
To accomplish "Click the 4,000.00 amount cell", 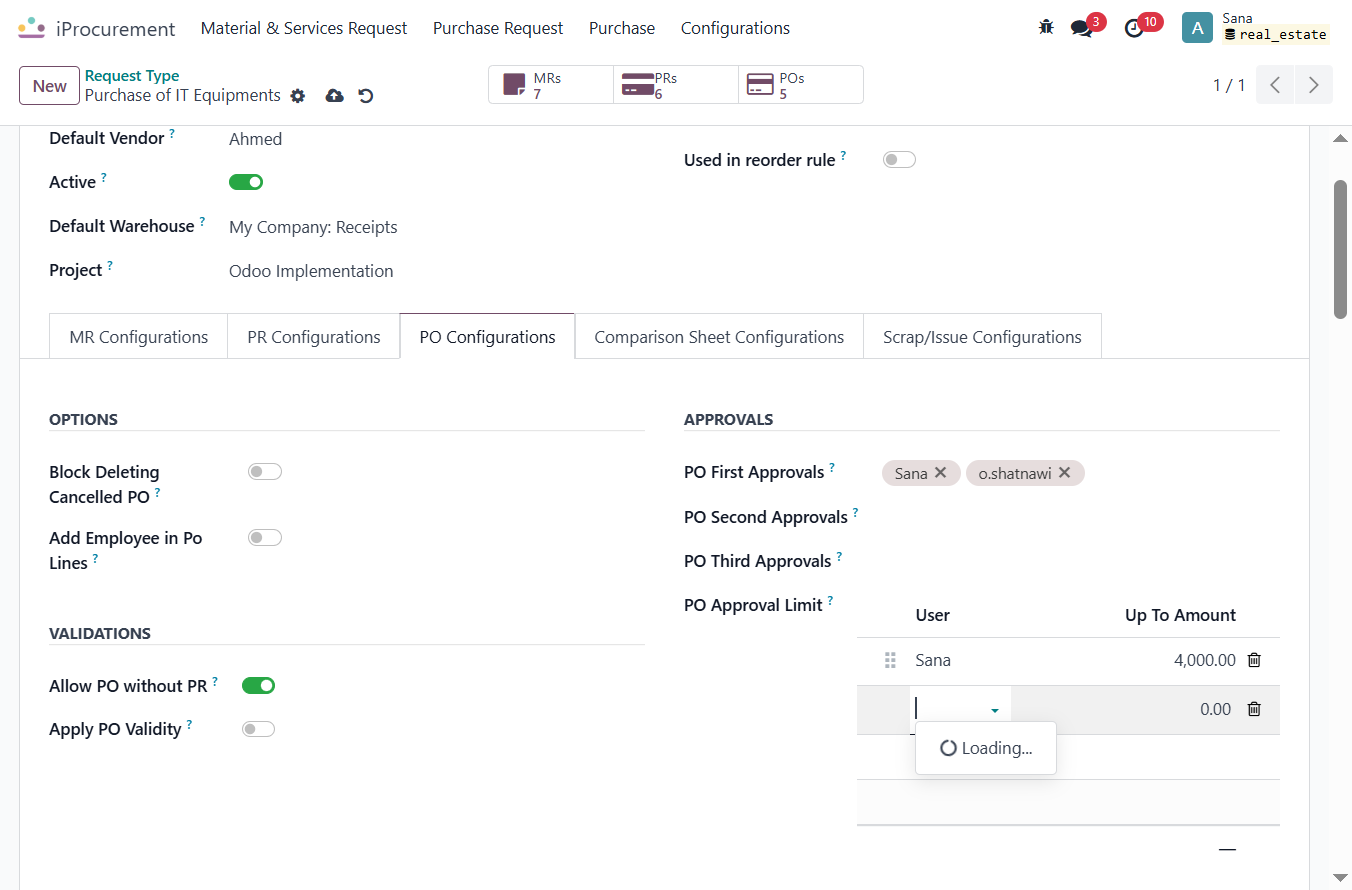I will [1204, 660].
